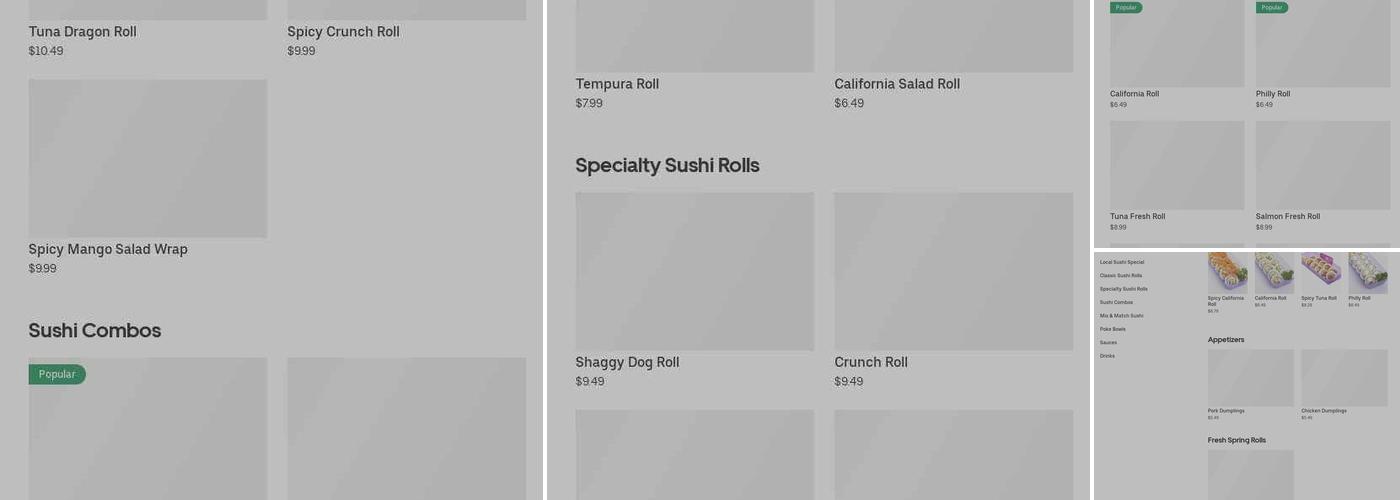Select the Tuna Fresh Roll item
The width and height of the screenshot is (1400, 500).
pos(1137,216)
